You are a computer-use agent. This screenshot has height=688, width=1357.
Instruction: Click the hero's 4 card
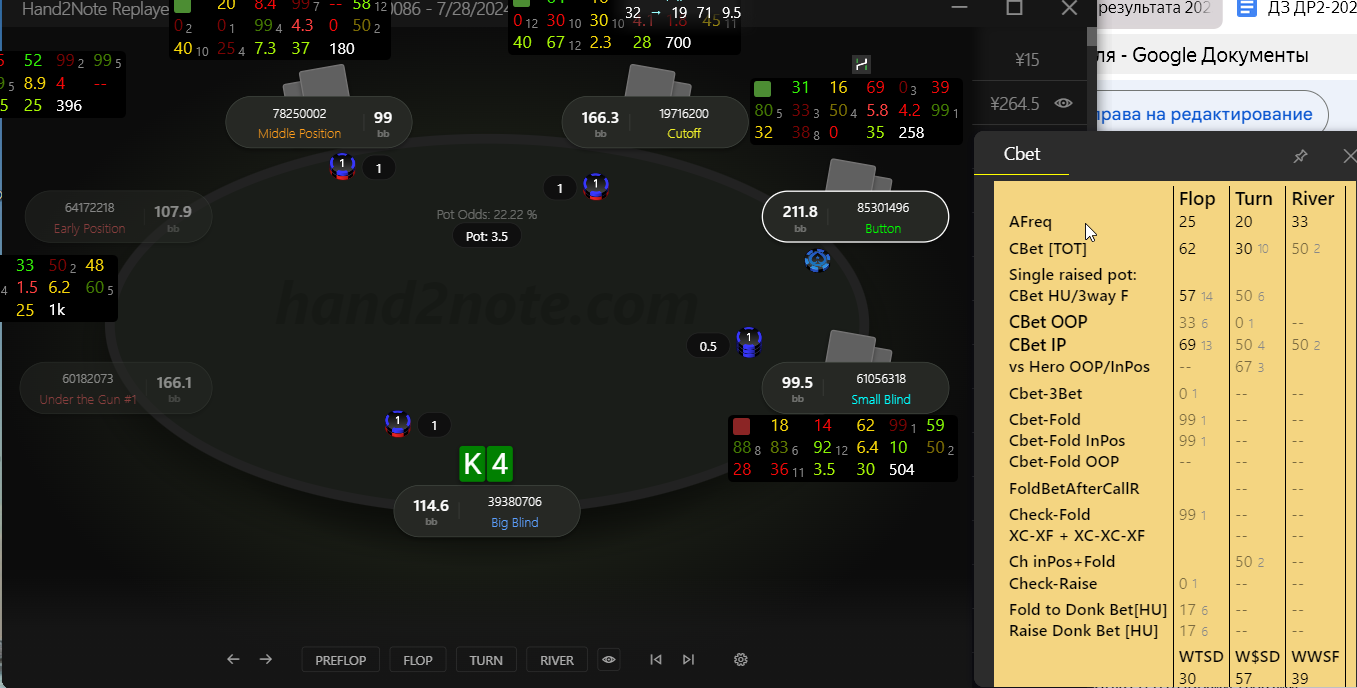tap(500, 464)
